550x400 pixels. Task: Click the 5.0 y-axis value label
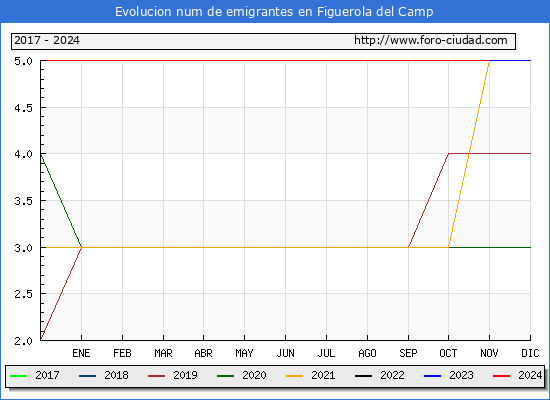click(23, 61)
